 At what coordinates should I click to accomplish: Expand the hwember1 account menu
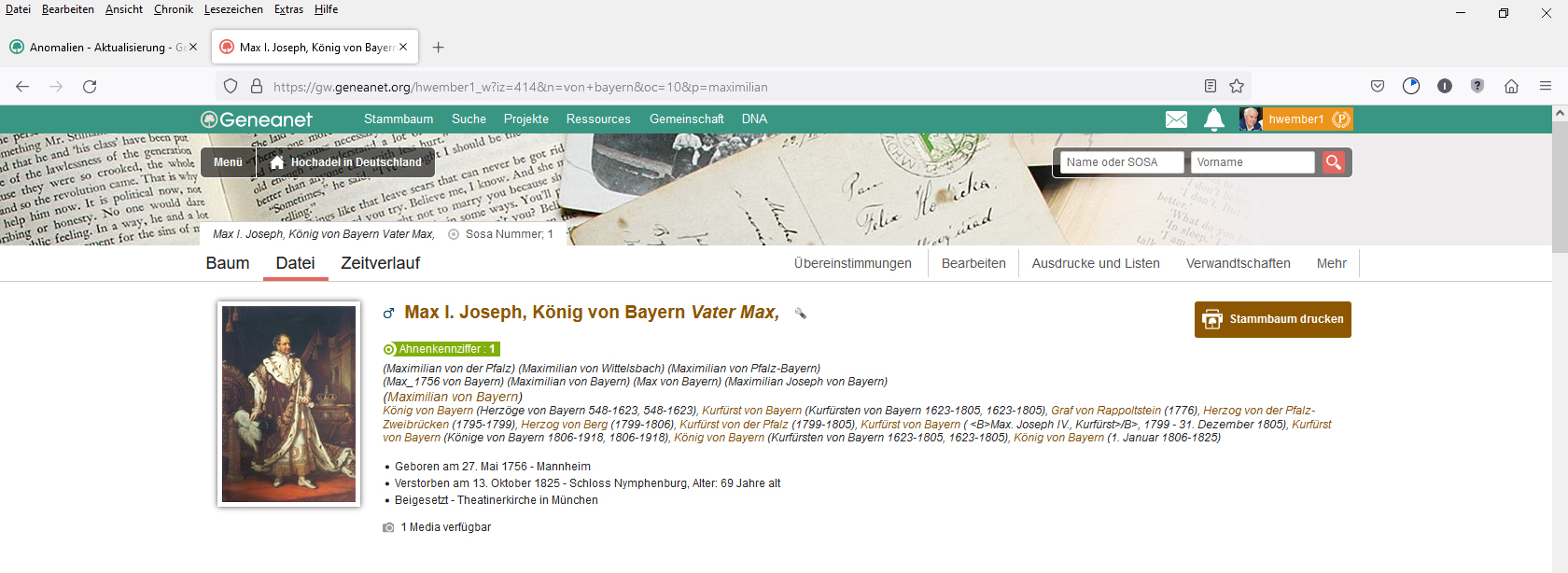[x=1295, y=119]
